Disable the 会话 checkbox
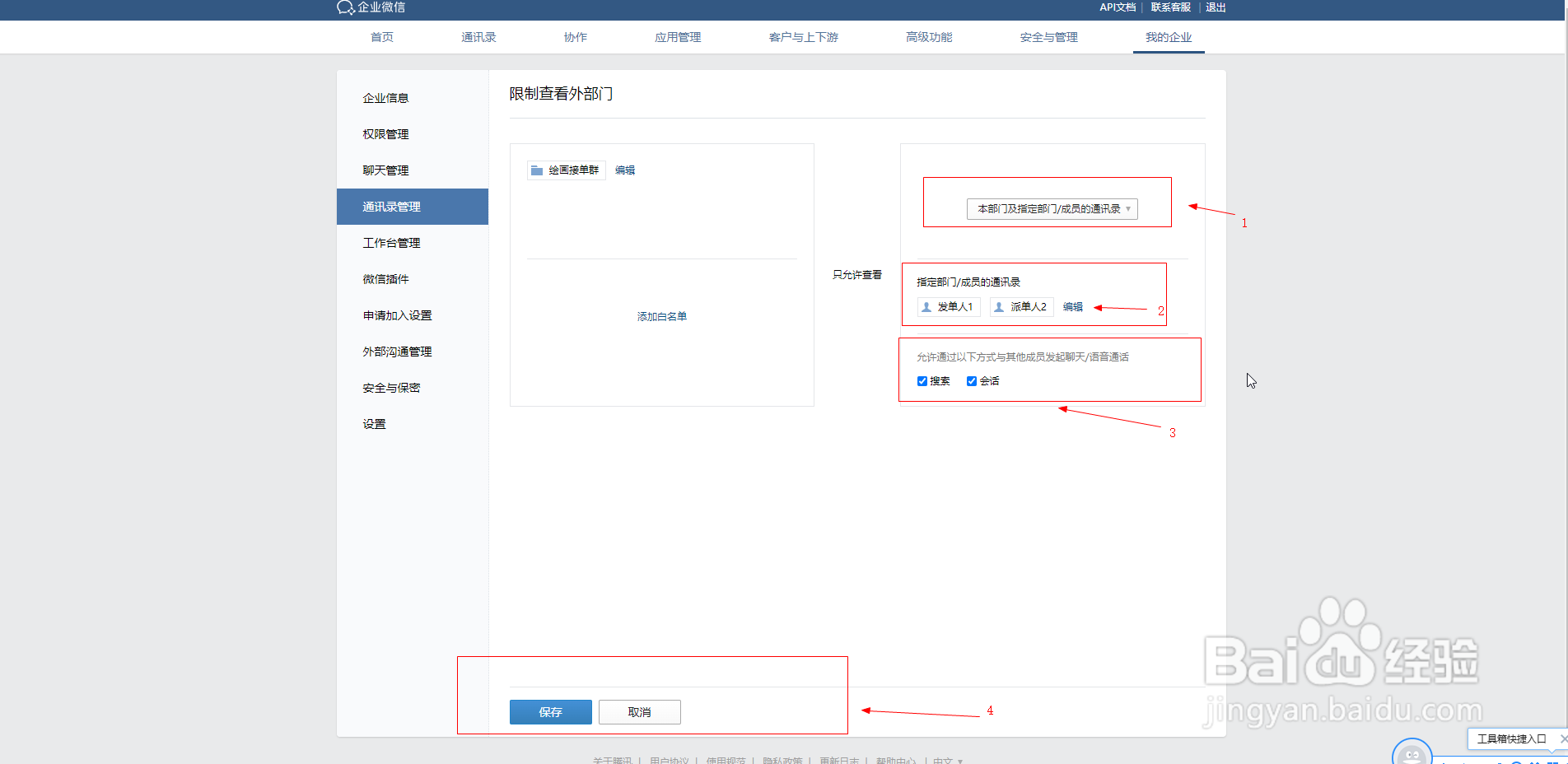This screenshot has width=1568, height=764. 972,380
